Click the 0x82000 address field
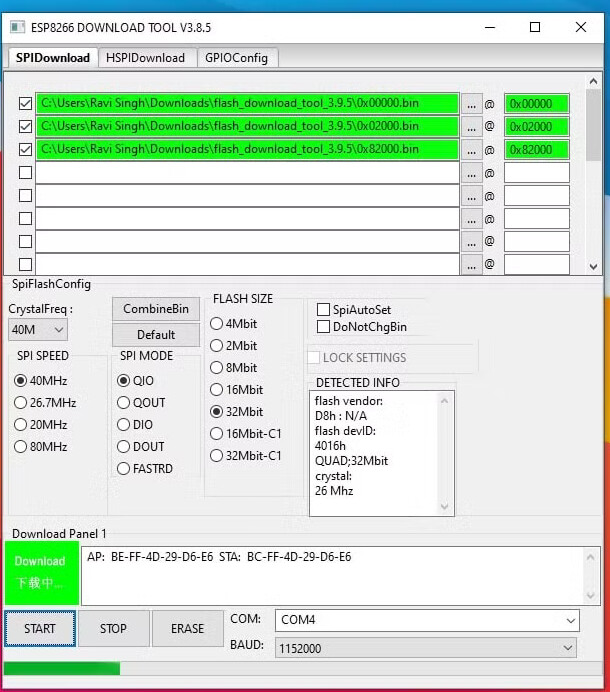The height and width of the screenshot is (692, 610). [537, 150]
